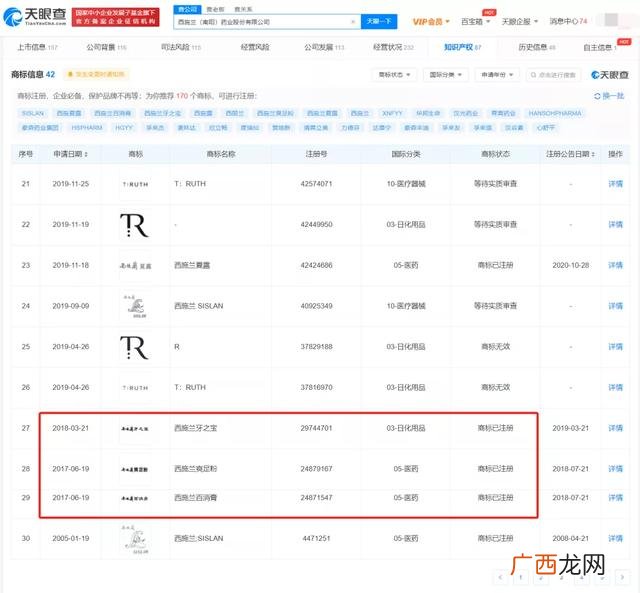Click the 商标名称 column header

coord(221,154)
